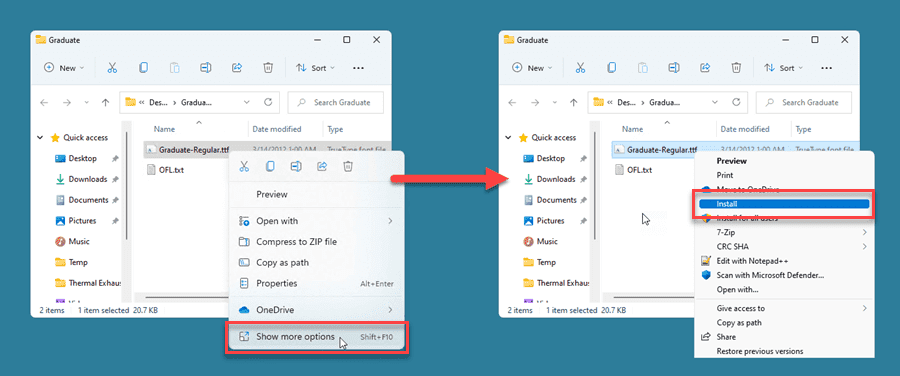Image resolution: width=900 pixels, height=376 pixels.
Task: Select Restore previous versions
Action: pos(783,351)
